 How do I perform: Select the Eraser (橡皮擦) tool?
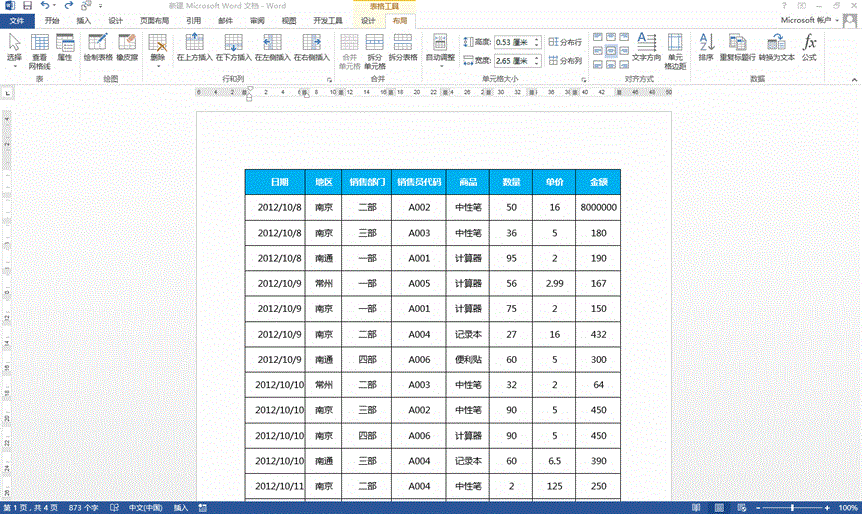127,47
